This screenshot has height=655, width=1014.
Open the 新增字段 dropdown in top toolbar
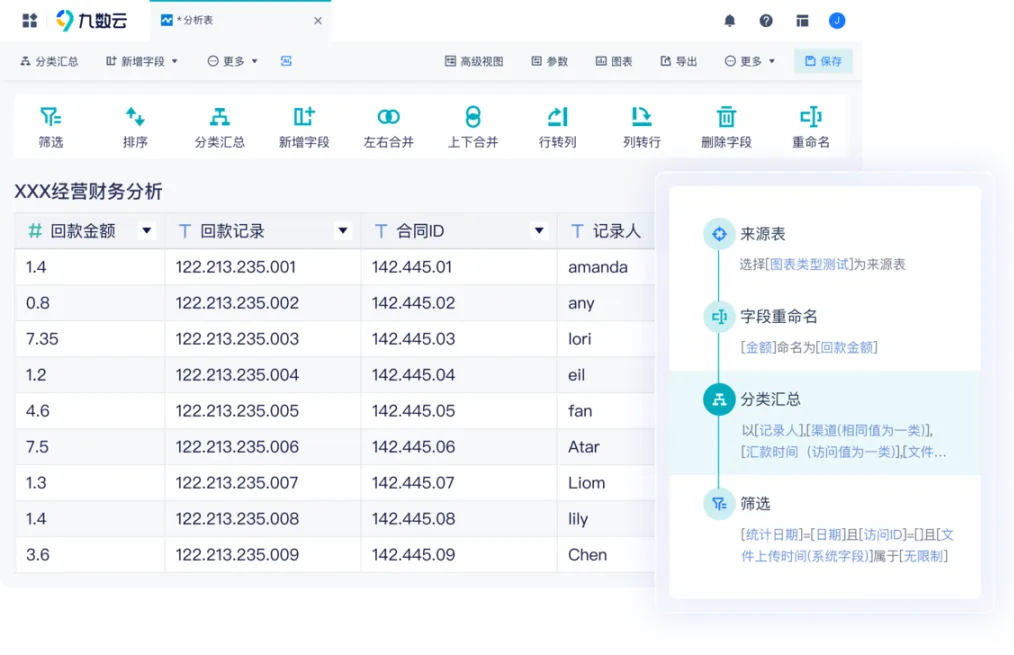(x=142, y=61)
